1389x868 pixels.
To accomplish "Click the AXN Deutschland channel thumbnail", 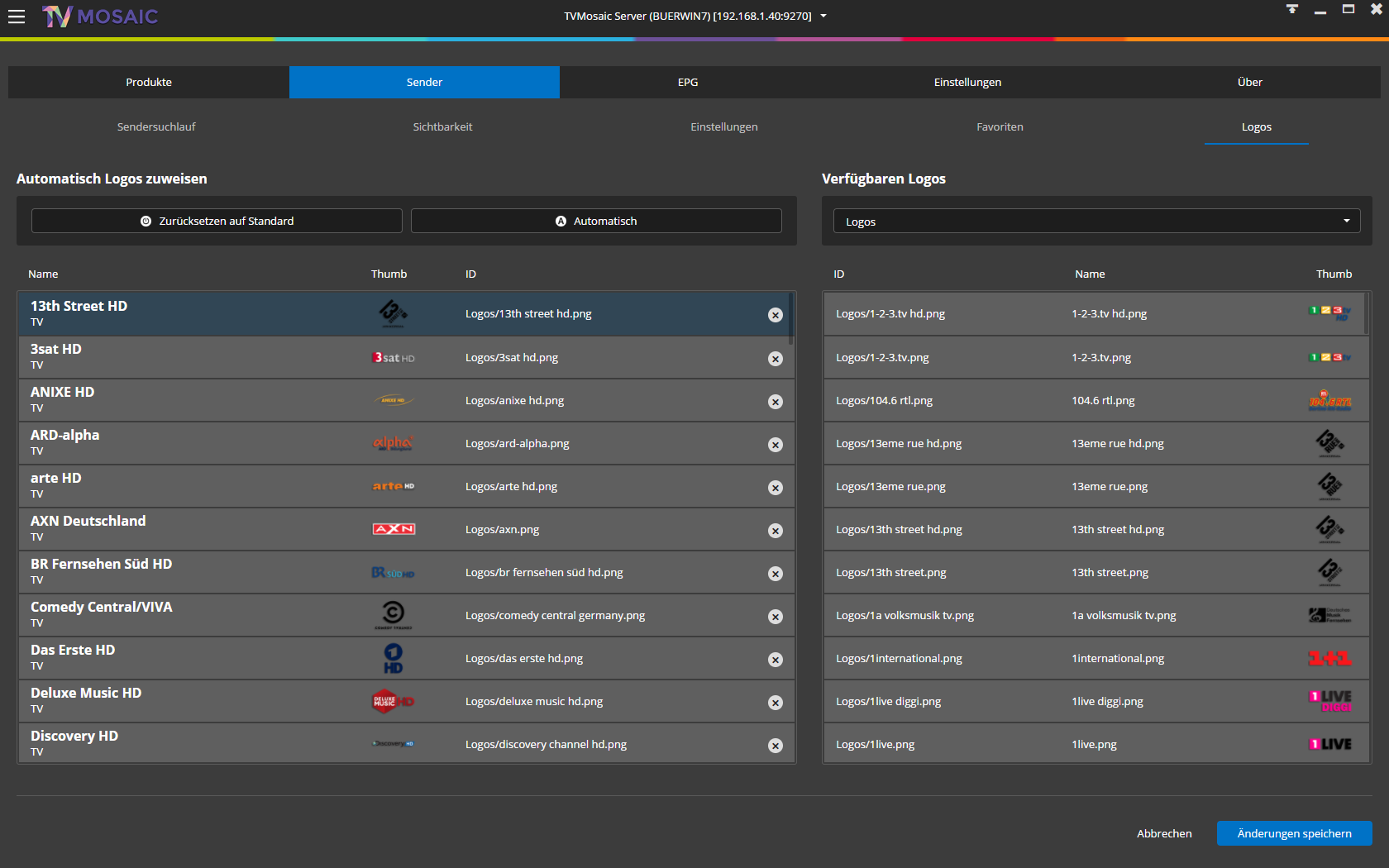I will pos(394,529).
